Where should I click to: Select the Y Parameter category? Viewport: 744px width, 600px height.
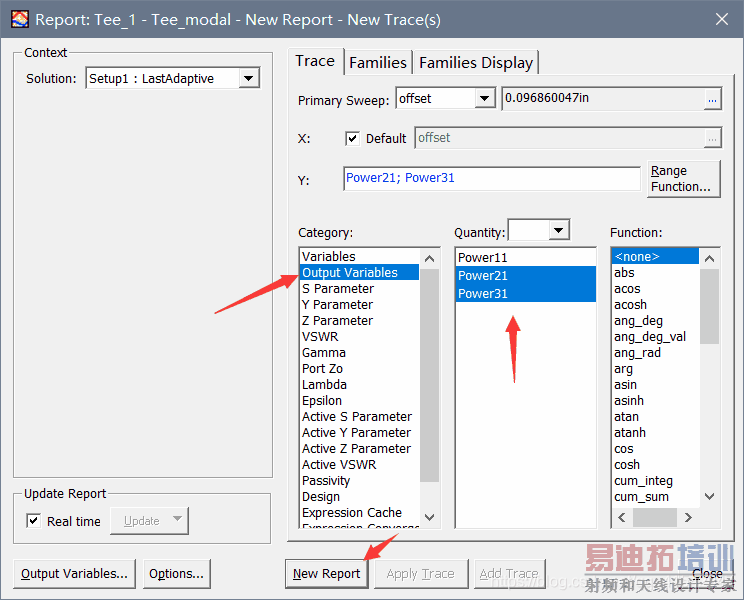(x=360, y=305)
